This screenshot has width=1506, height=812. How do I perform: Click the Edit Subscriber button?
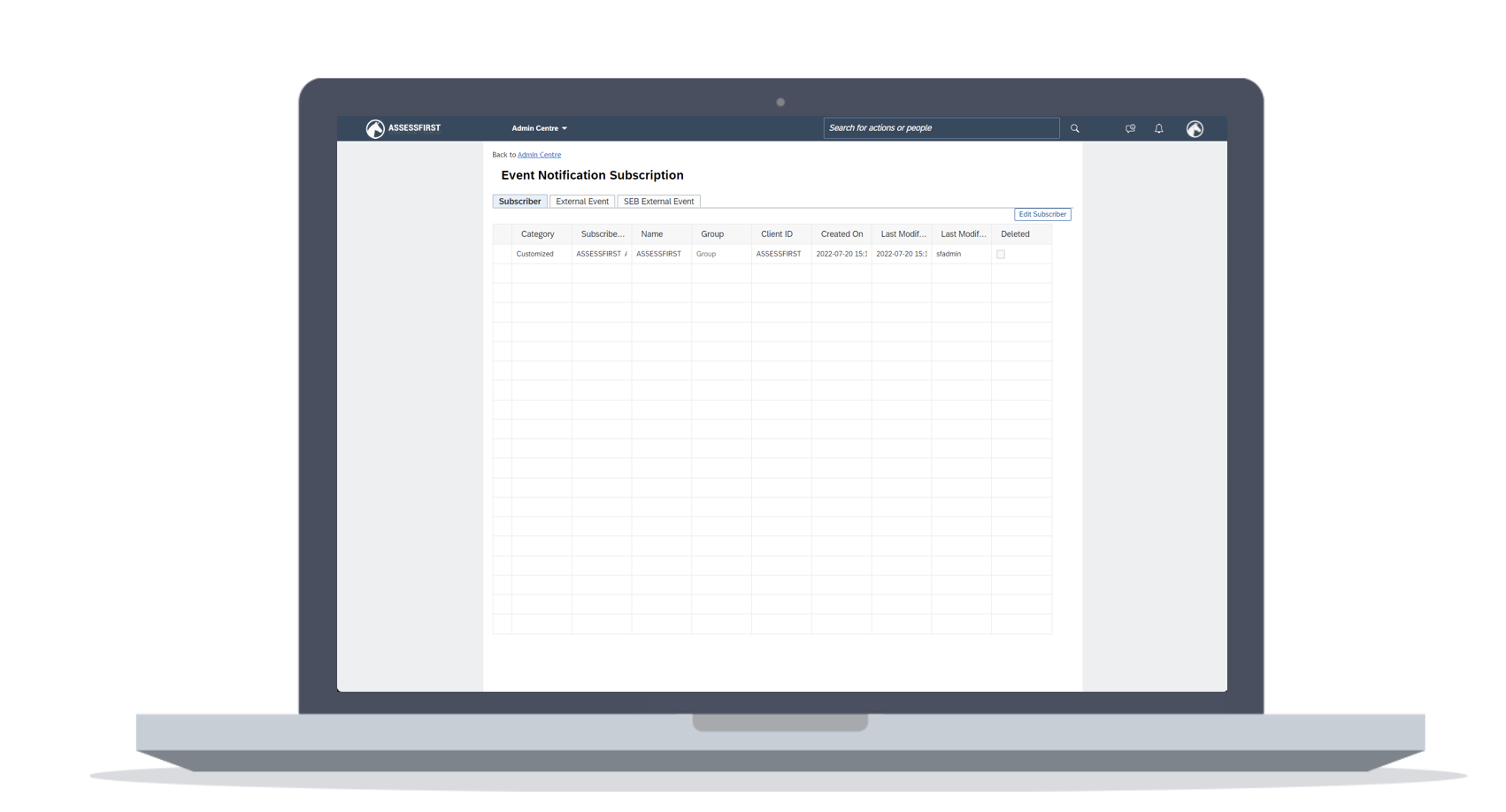point(1041,214)
